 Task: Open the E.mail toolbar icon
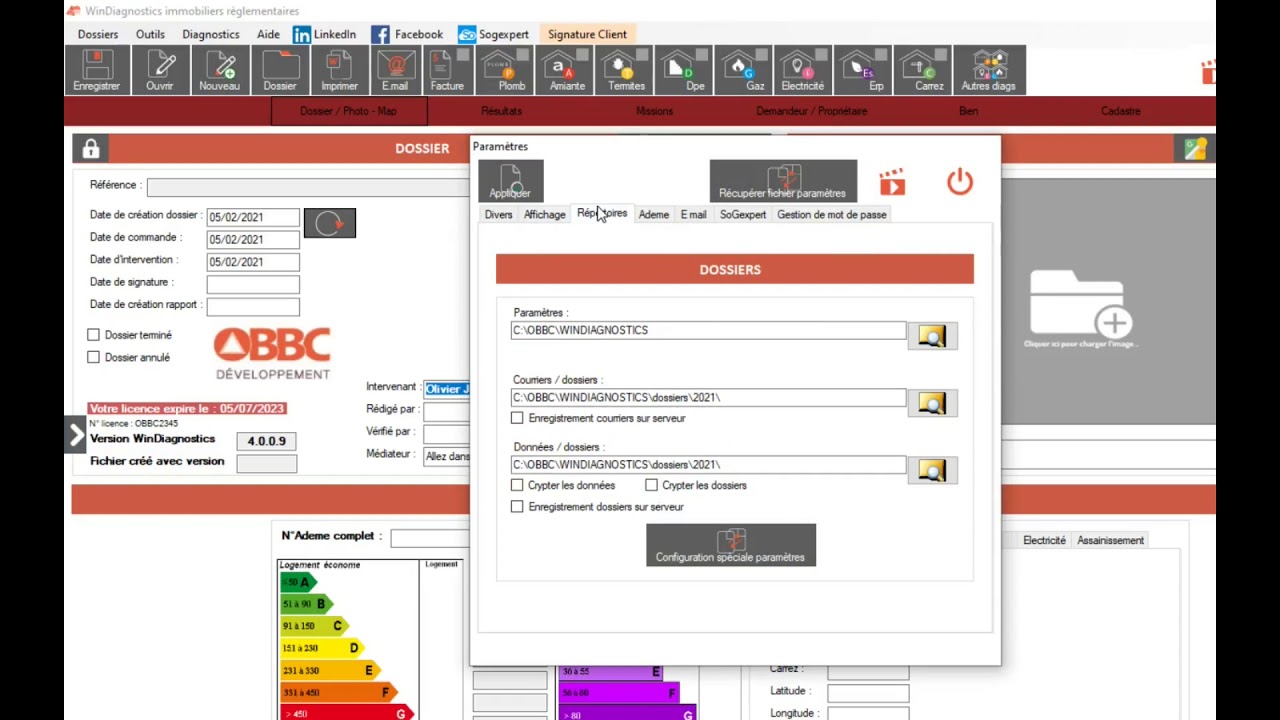click(x=395, y=70)
